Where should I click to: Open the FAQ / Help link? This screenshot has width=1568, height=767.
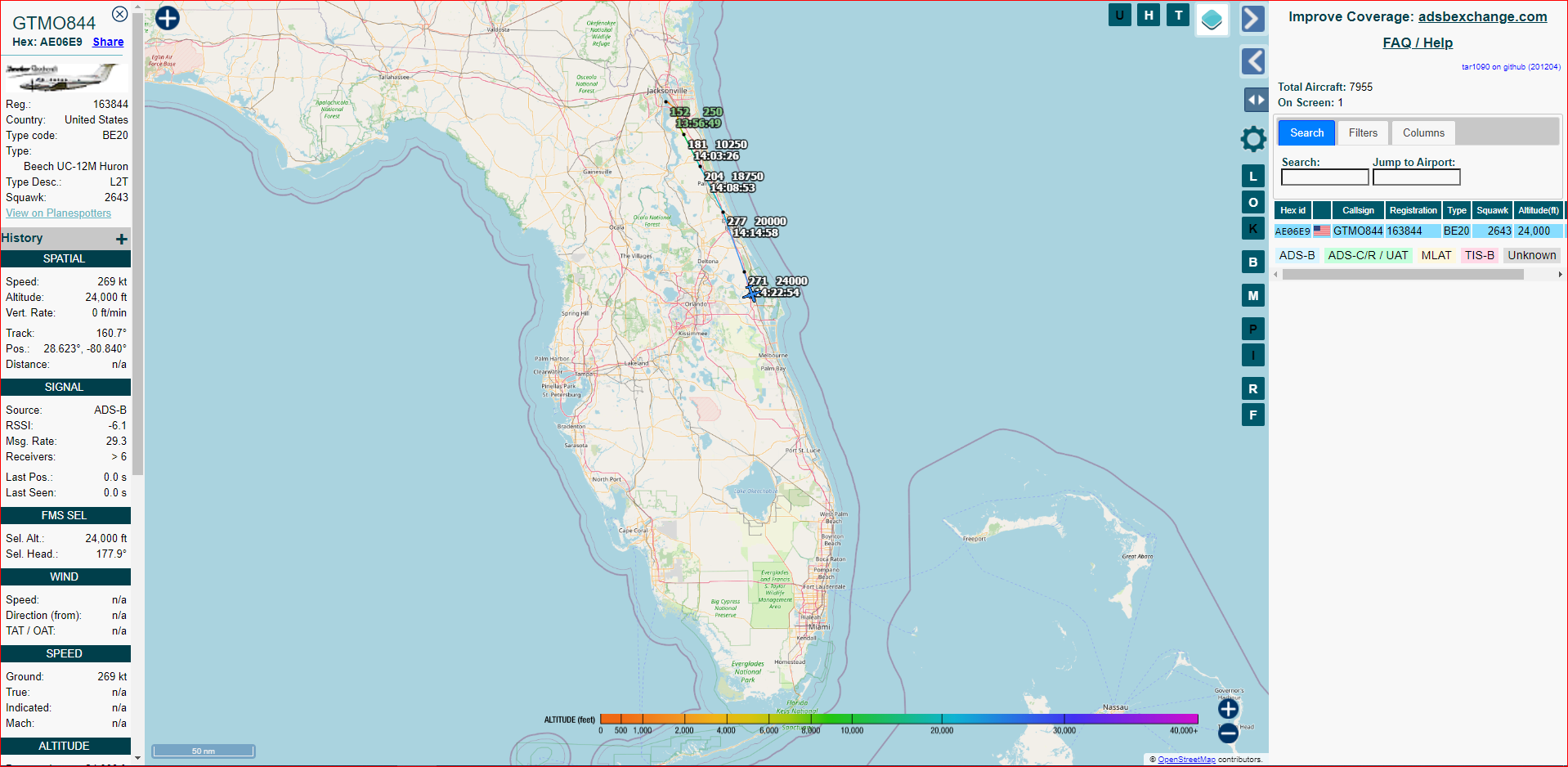pos(1418,43)
